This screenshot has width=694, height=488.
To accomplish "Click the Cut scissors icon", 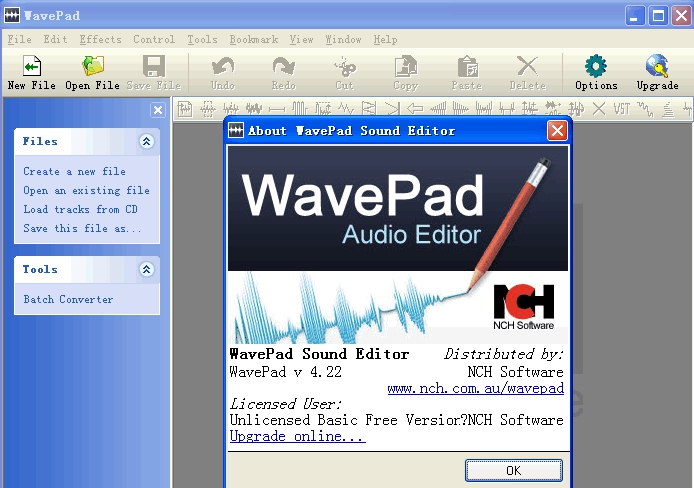I will point(345,66).
